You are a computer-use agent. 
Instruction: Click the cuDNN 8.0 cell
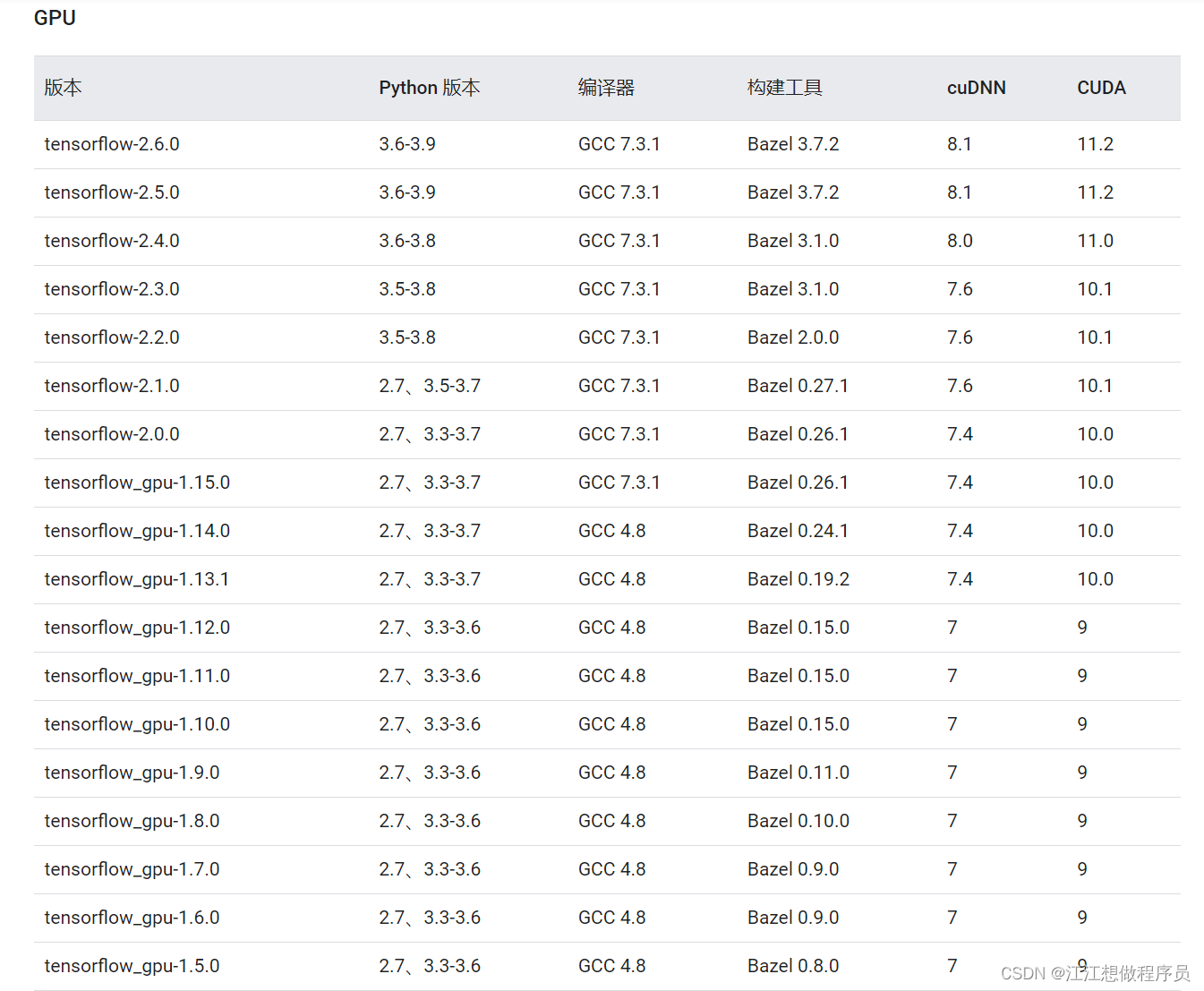pyautogui.click(x=960, y=241)
